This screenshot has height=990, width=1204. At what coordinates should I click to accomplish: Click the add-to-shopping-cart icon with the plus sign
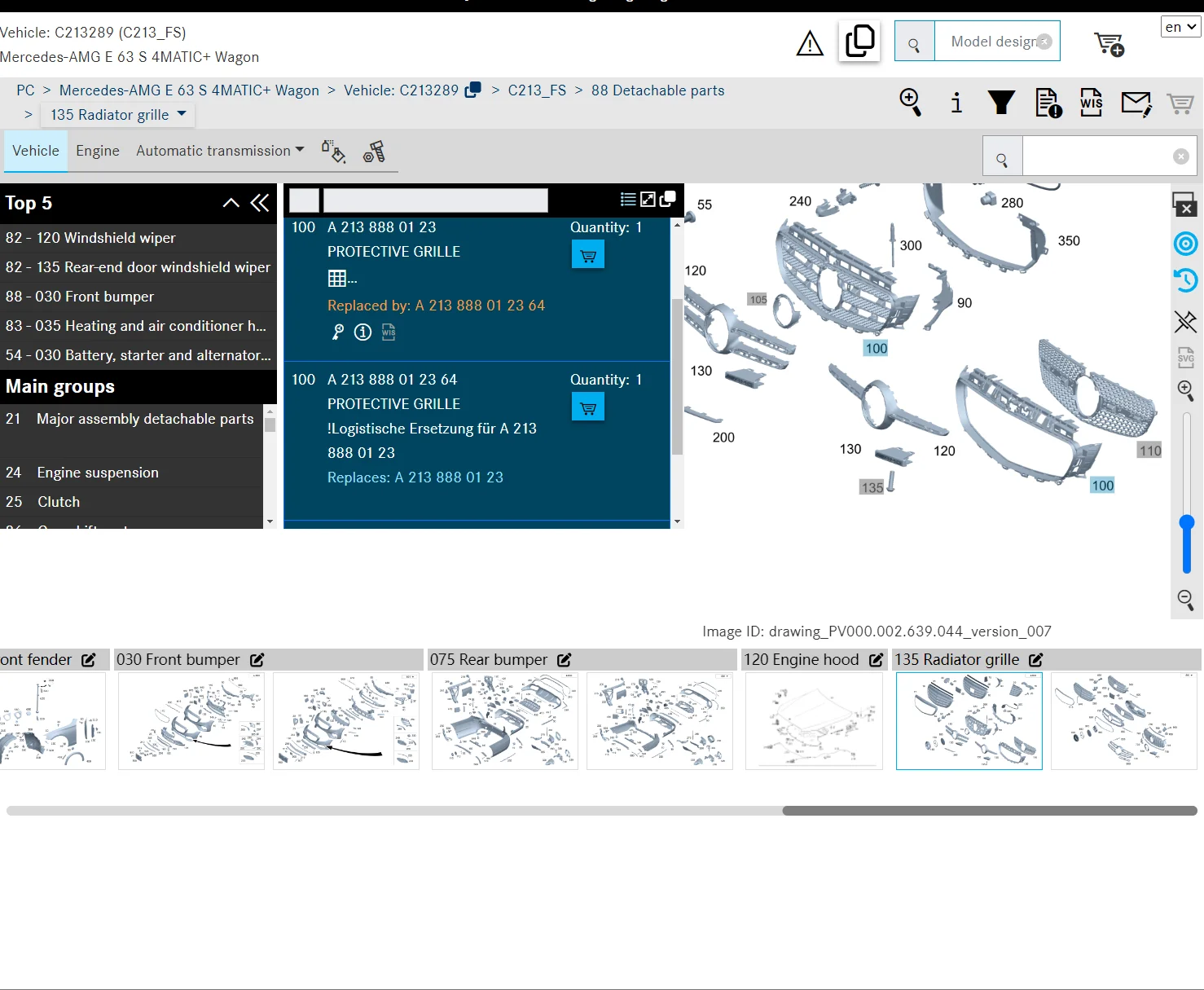pos(1109,44)
